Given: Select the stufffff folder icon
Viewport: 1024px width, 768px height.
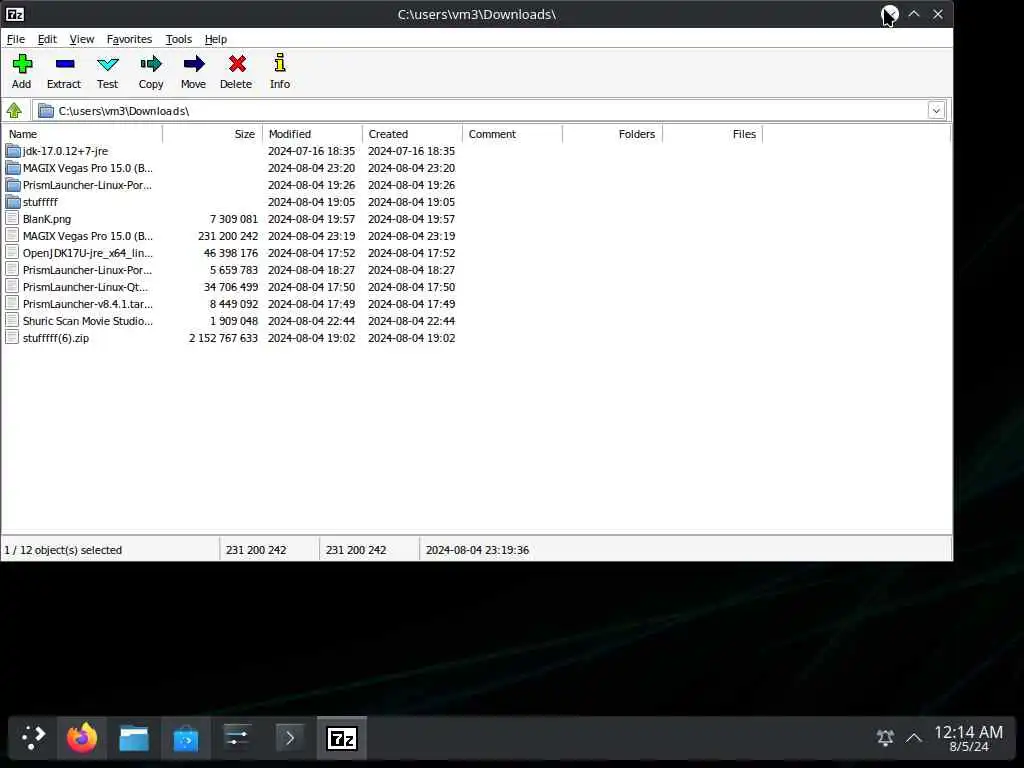Looking at the screenshot, I should (x=13, y=202).
